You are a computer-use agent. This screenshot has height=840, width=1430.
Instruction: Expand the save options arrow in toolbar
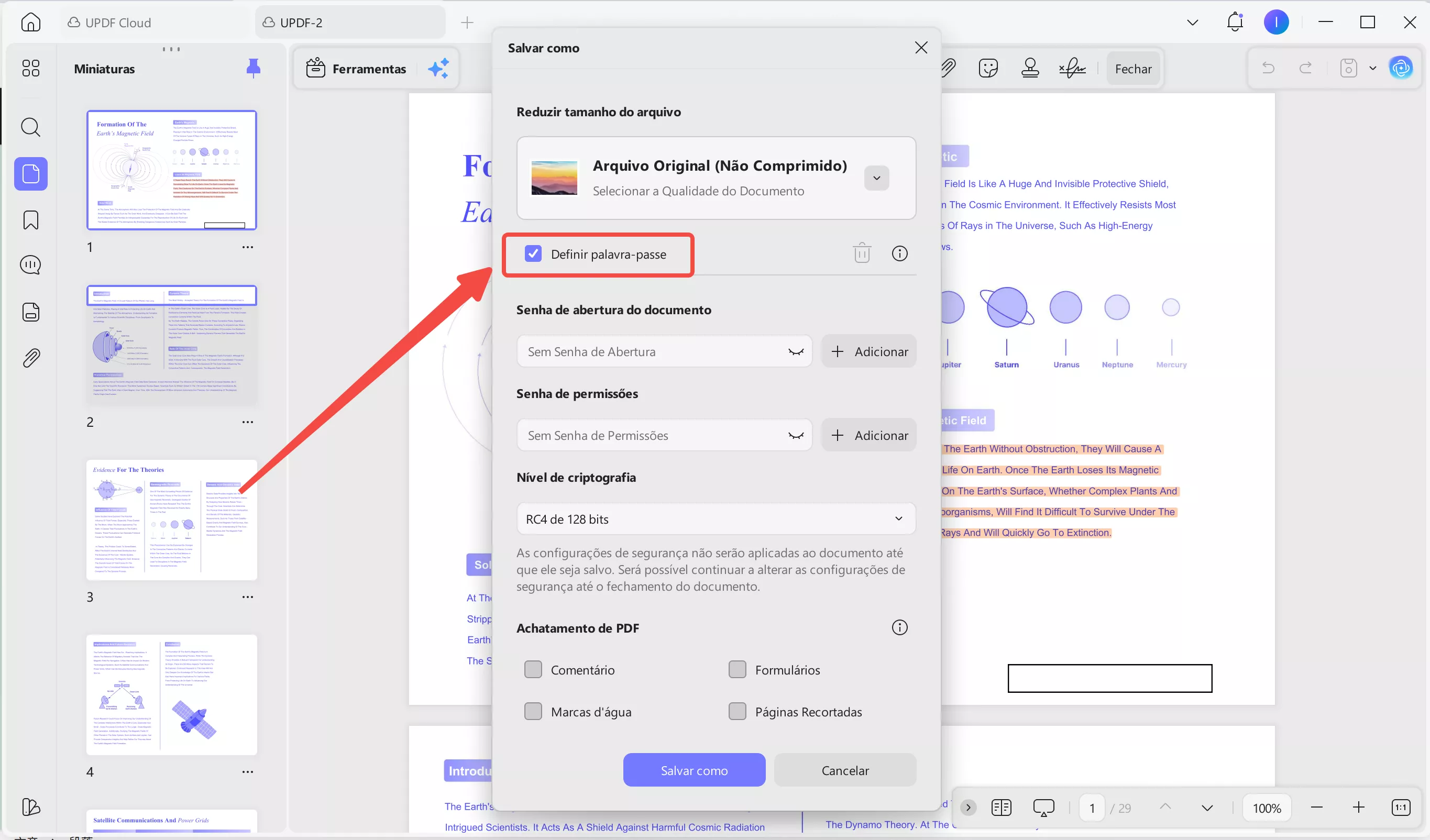pos(1372,69)
